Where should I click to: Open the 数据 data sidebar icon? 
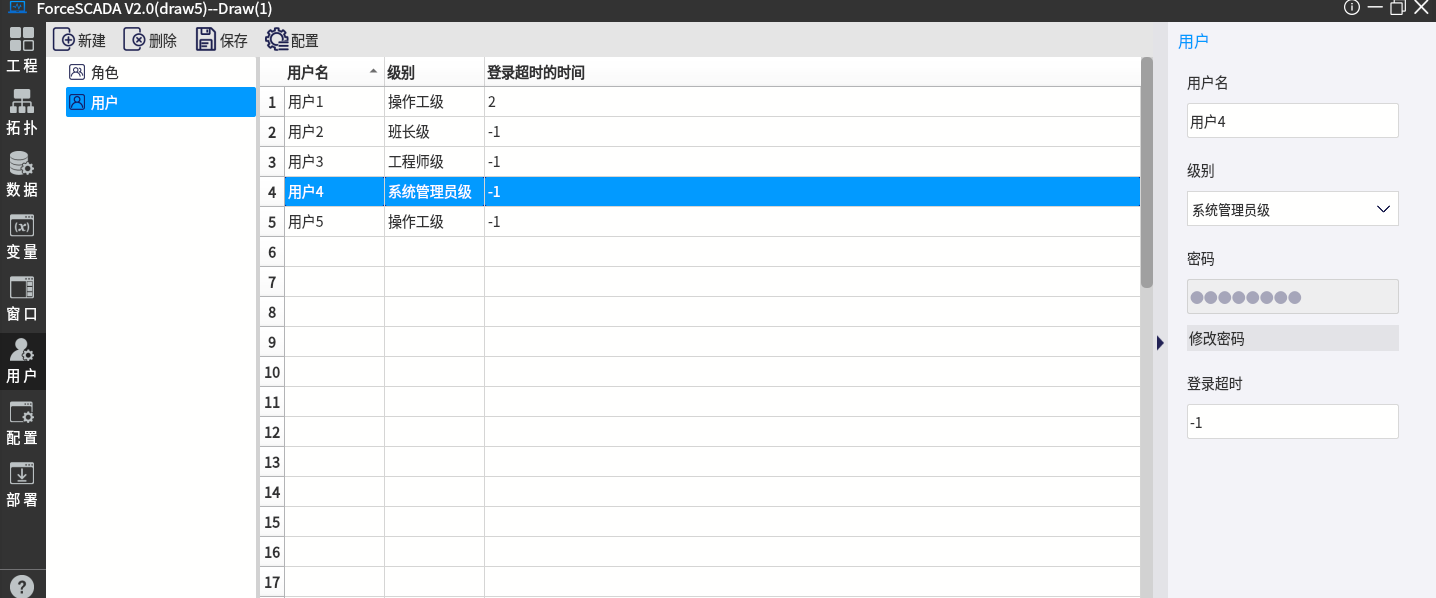(22, 174)
